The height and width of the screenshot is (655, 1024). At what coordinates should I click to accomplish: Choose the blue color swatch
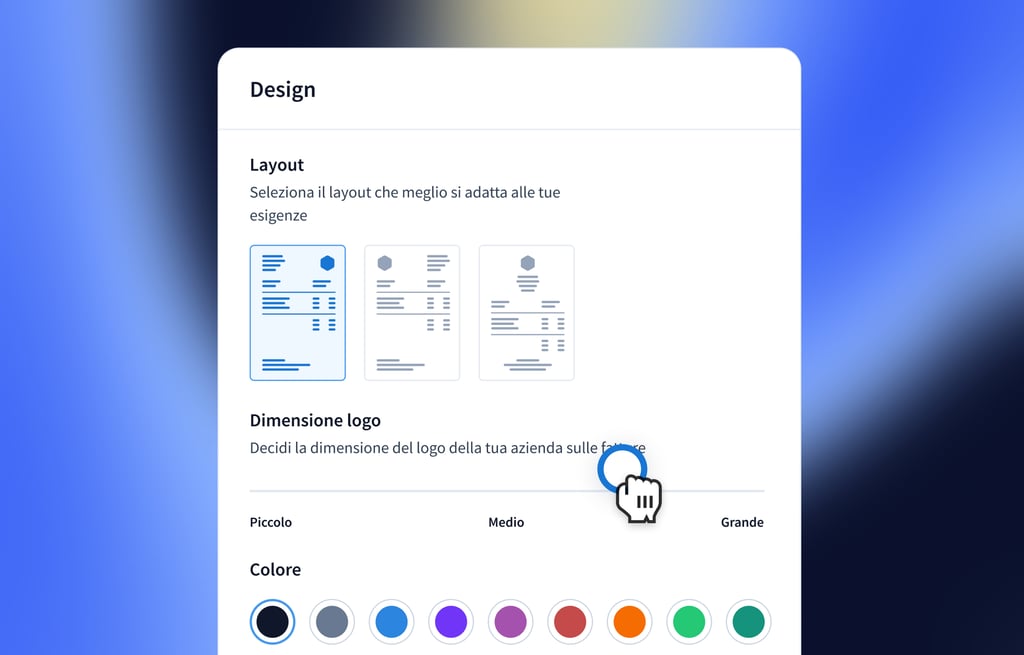click(x=391, y=622)
